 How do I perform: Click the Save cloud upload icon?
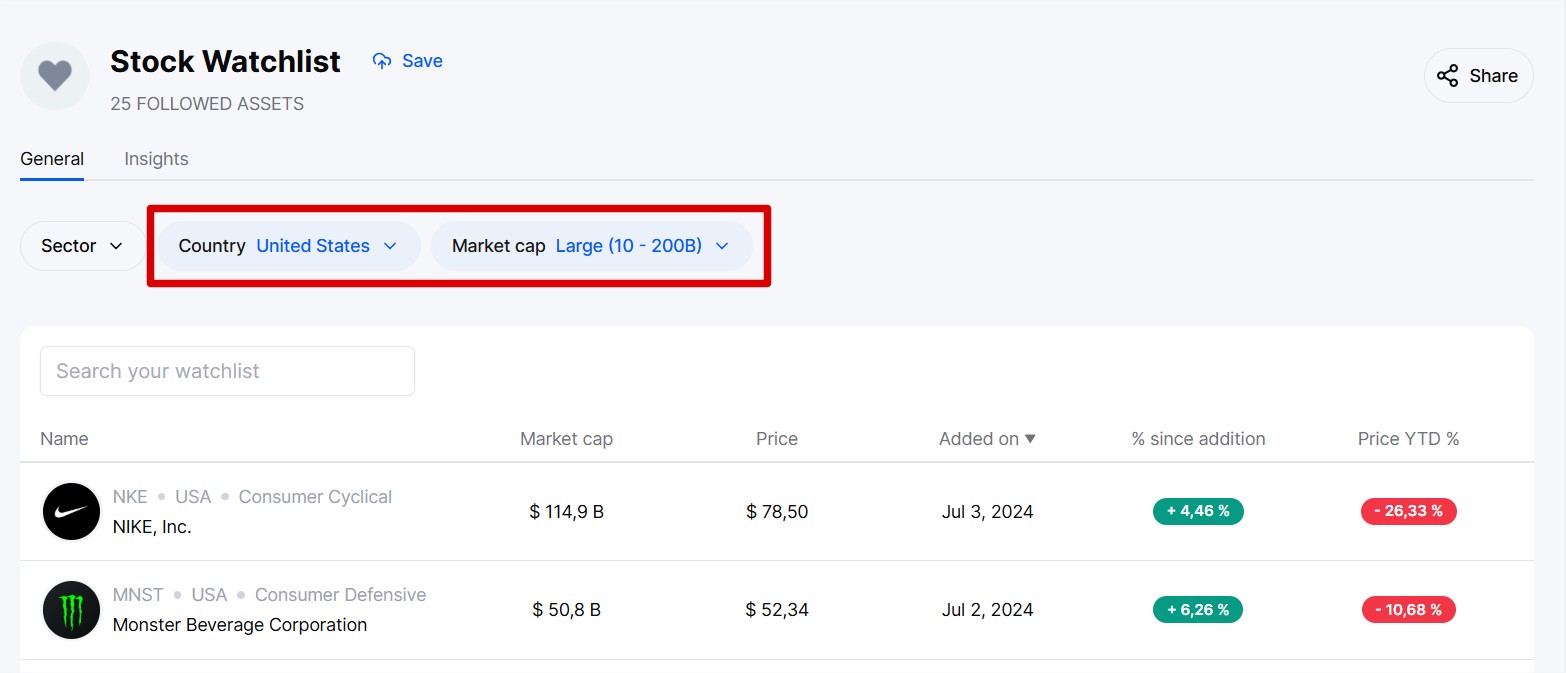click(x=382, y=61)
